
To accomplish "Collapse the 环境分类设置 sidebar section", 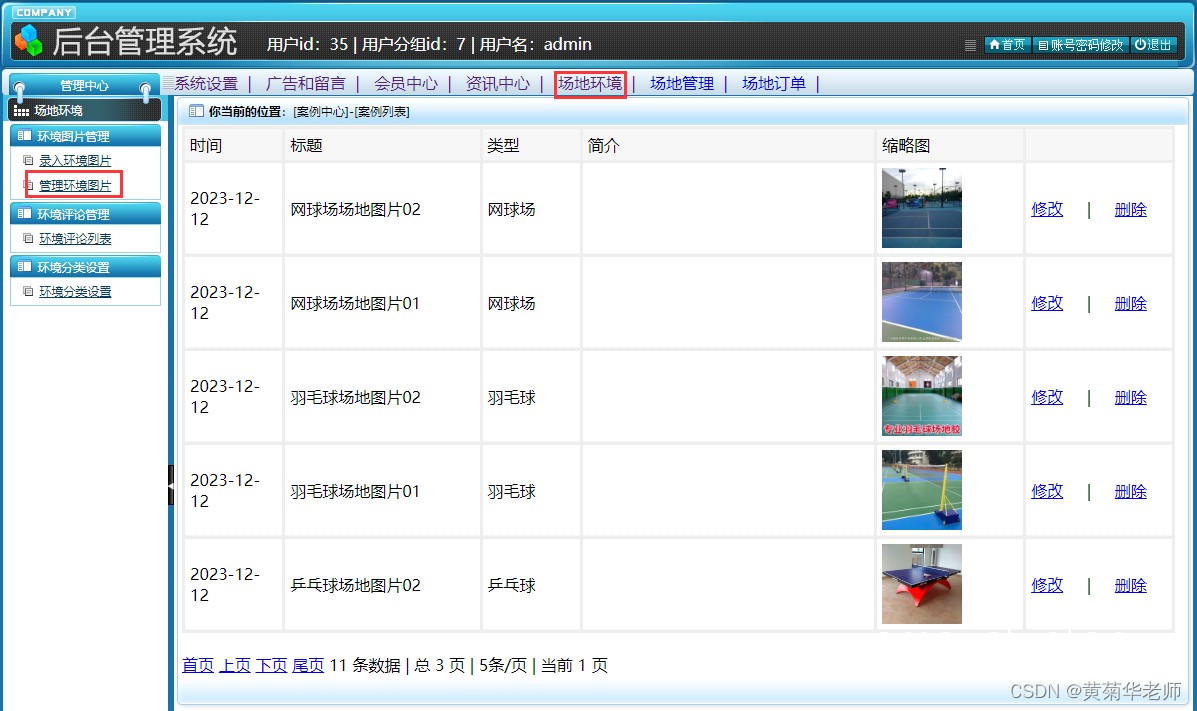I will click(86, 267).
